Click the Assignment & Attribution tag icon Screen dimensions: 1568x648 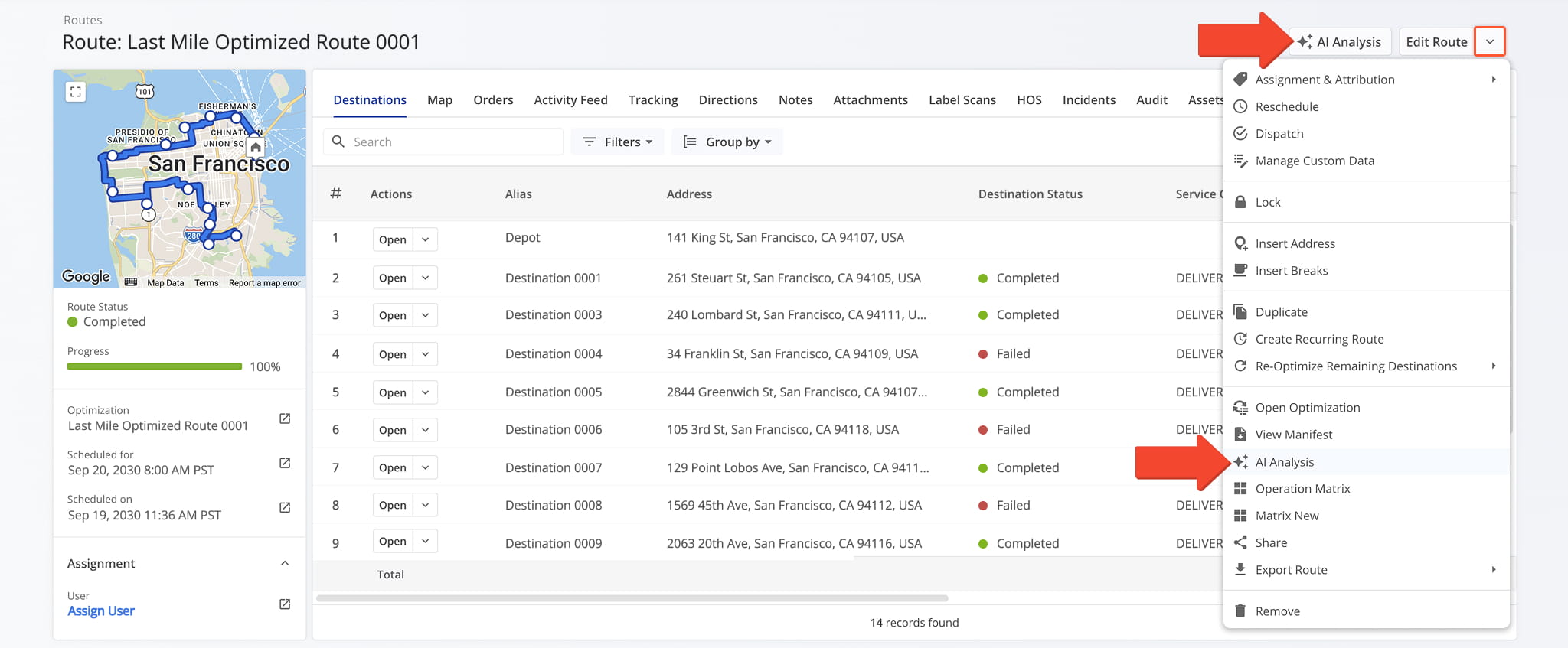pos(1240,79)
